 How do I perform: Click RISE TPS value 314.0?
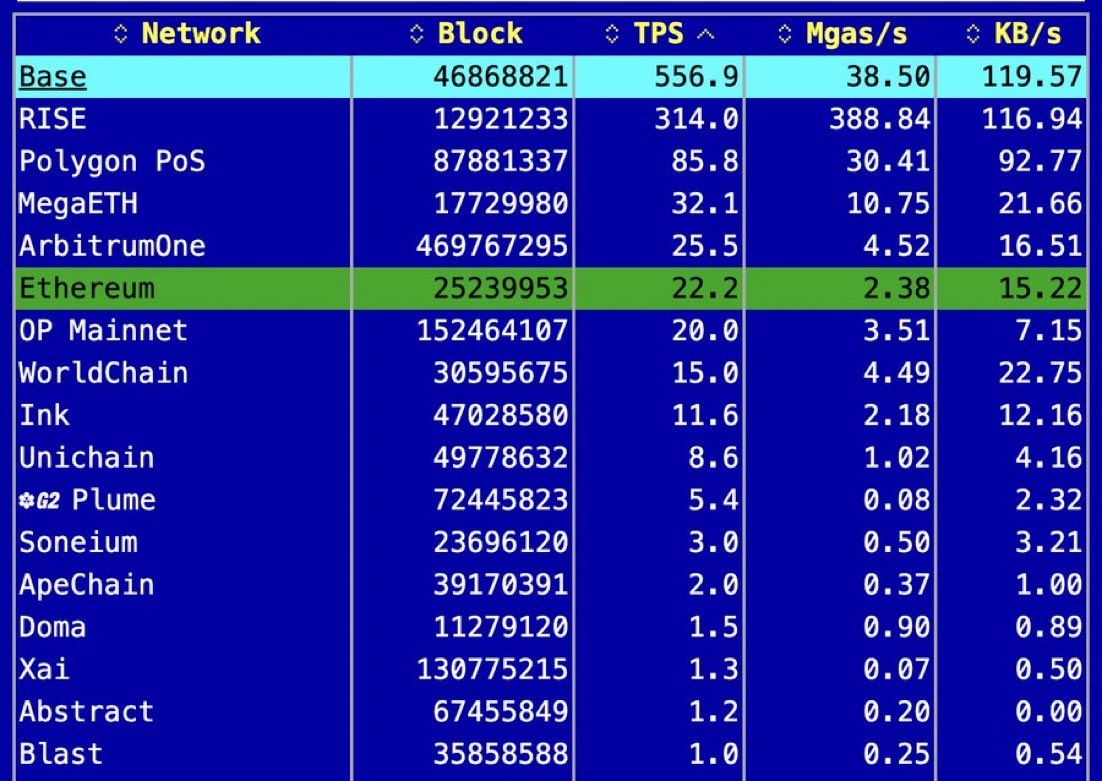pos(696,119)
